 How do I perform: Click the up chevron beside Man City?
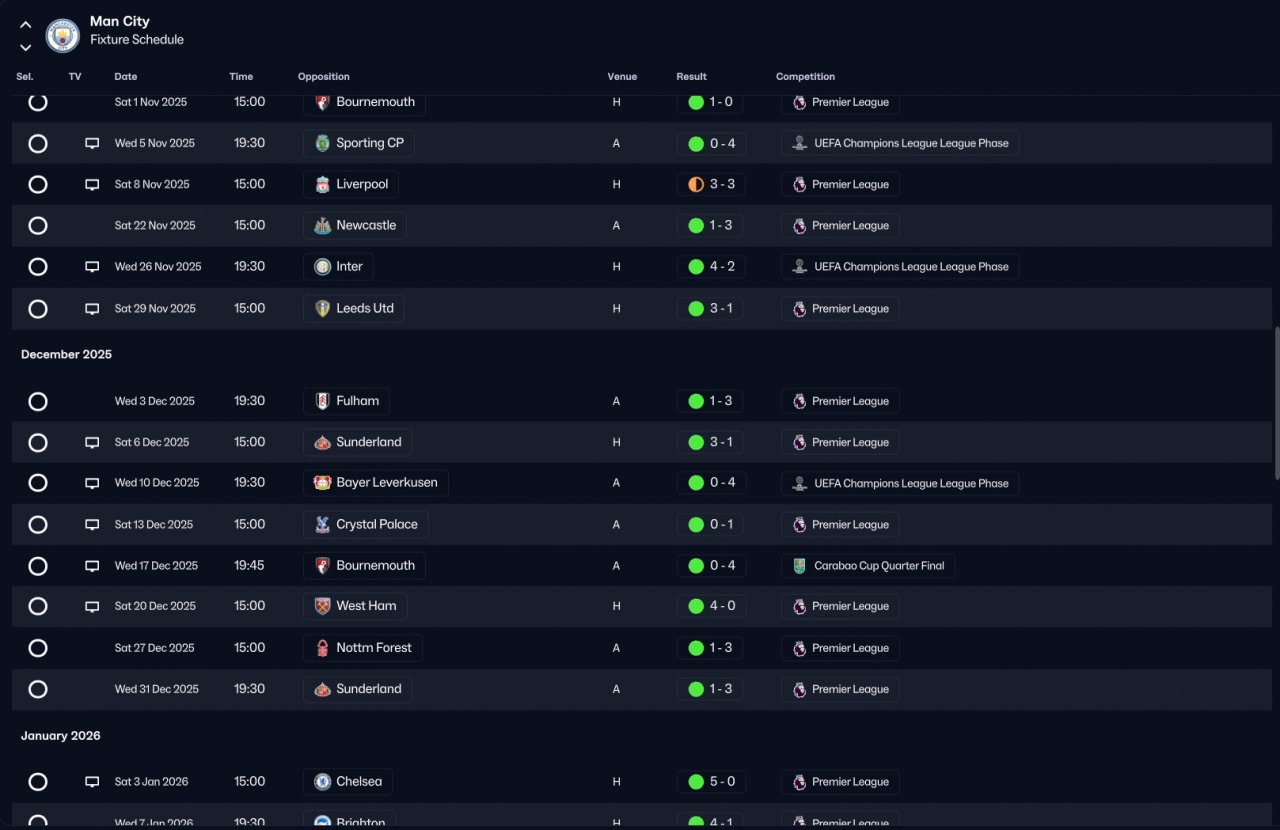26,25
